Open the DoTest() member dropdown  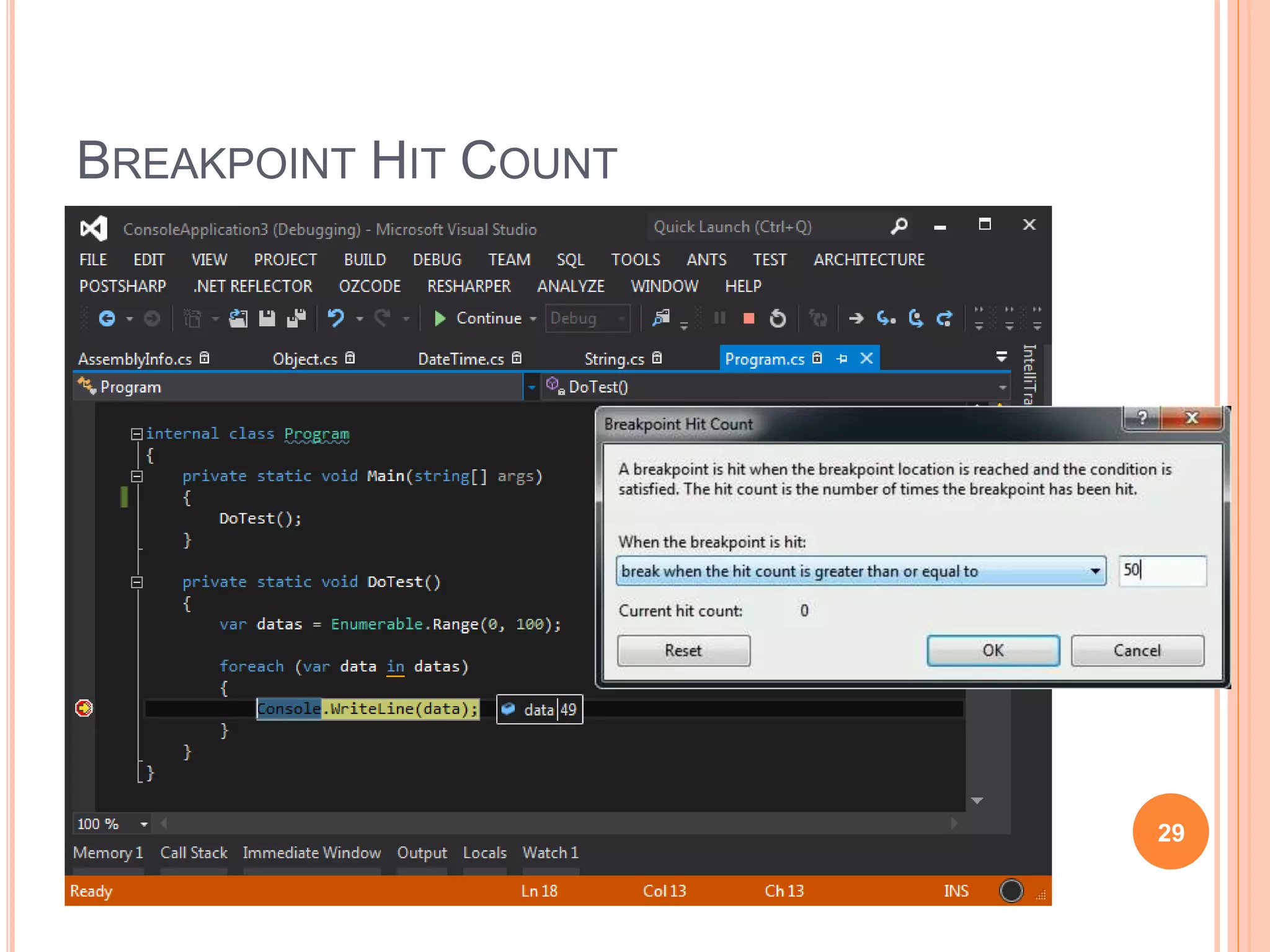click(1002, 387)
